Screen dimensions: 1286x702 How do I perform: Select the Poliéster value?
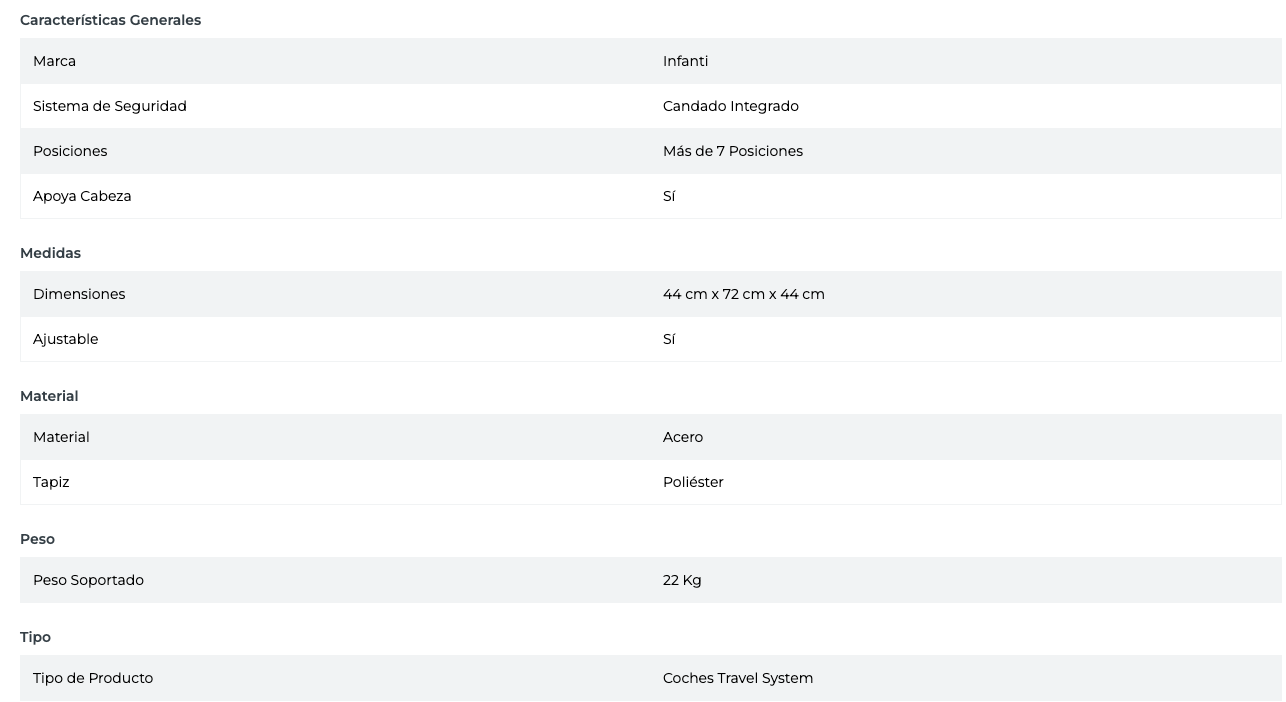[x=692, y=482]
